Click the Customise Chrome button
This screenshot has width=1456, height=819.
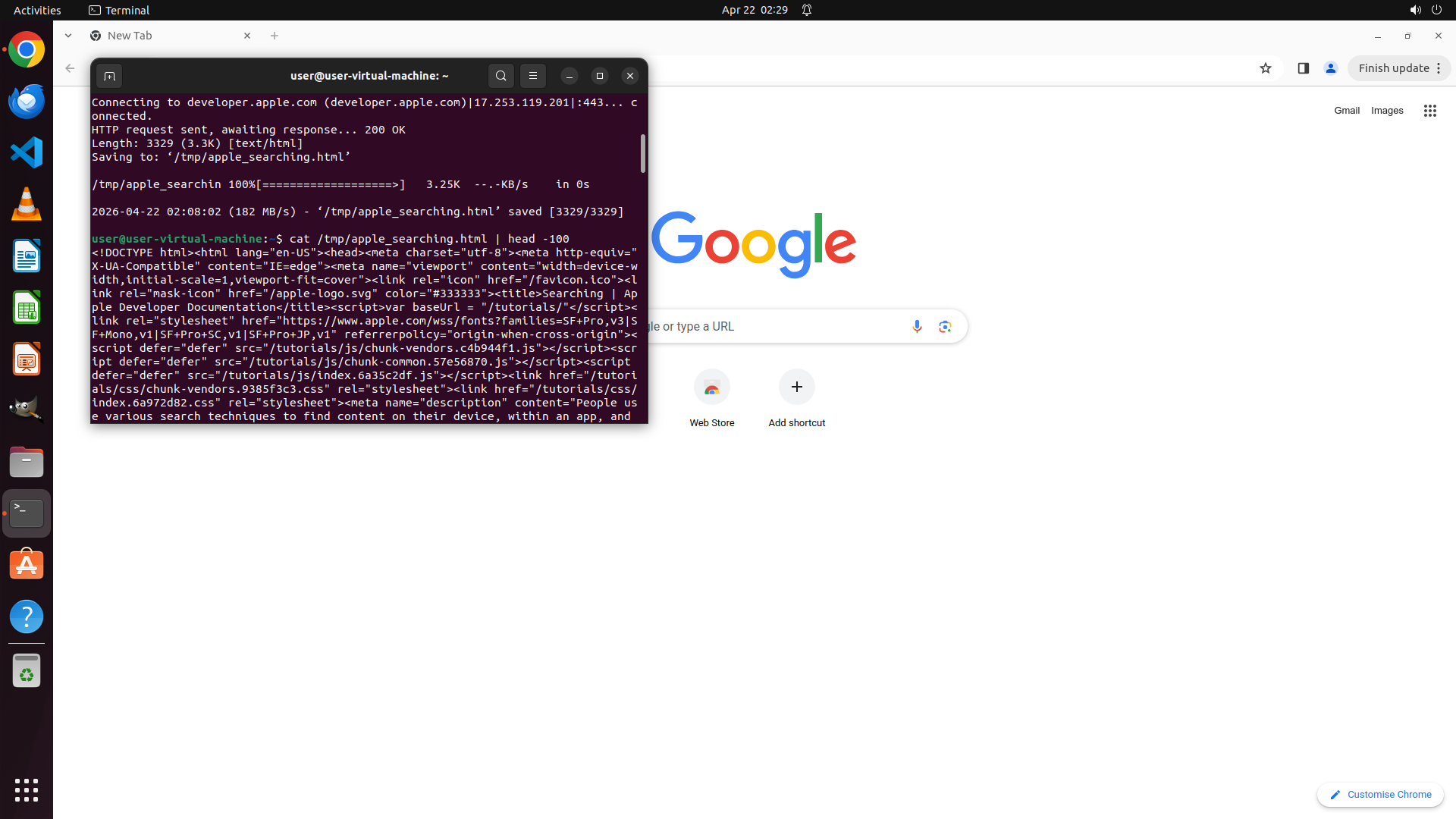pos(1380,794)
